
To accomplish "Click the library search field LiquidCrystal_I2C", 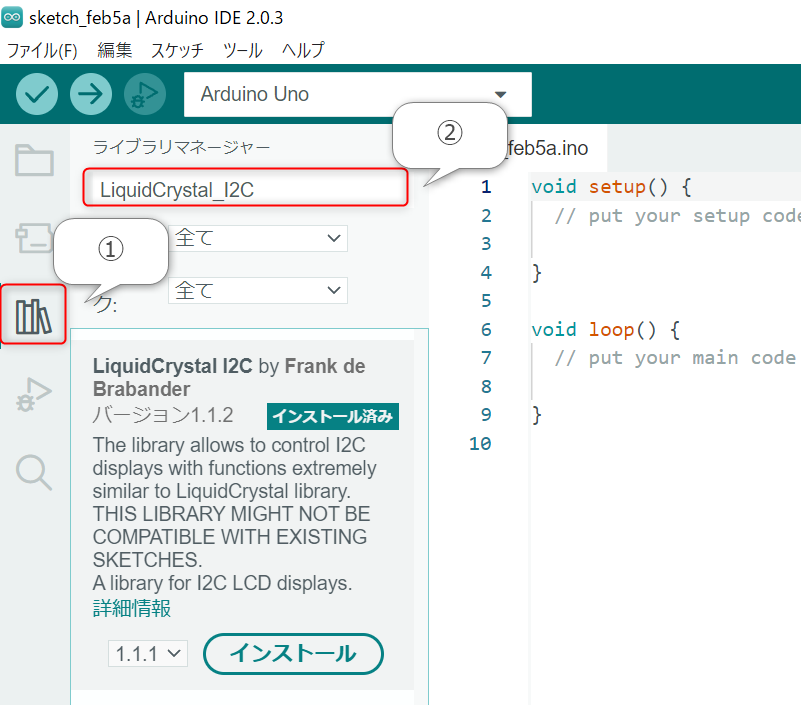I will (x=245, y=187).
